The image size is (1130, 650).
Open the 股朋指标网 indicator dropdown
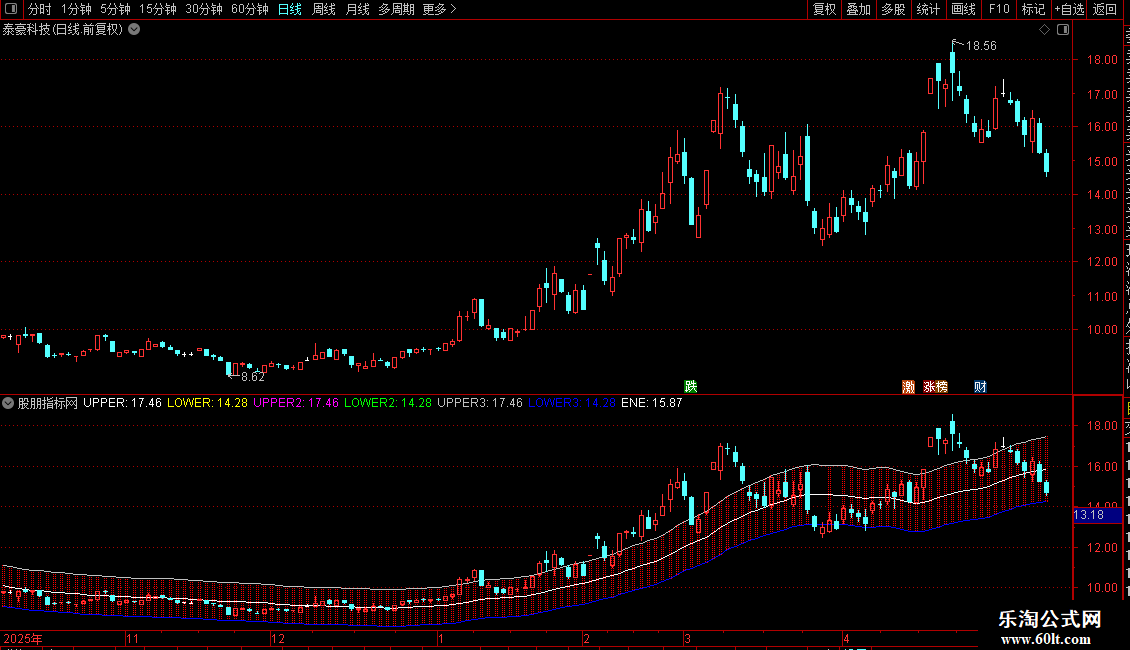point(8,404)
